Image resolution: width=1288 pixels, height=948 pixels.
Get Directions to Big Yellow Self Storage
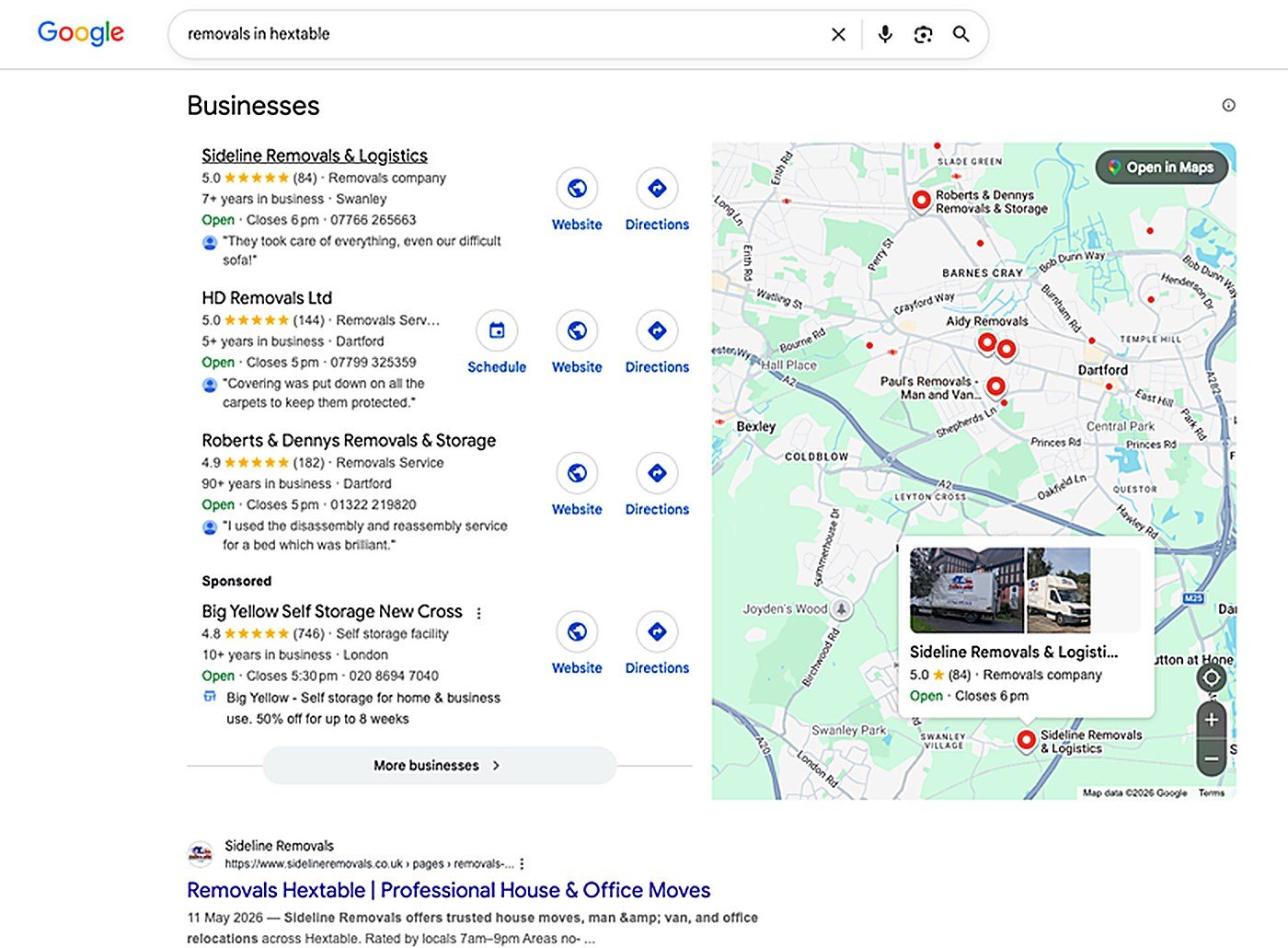click(657, 643)
